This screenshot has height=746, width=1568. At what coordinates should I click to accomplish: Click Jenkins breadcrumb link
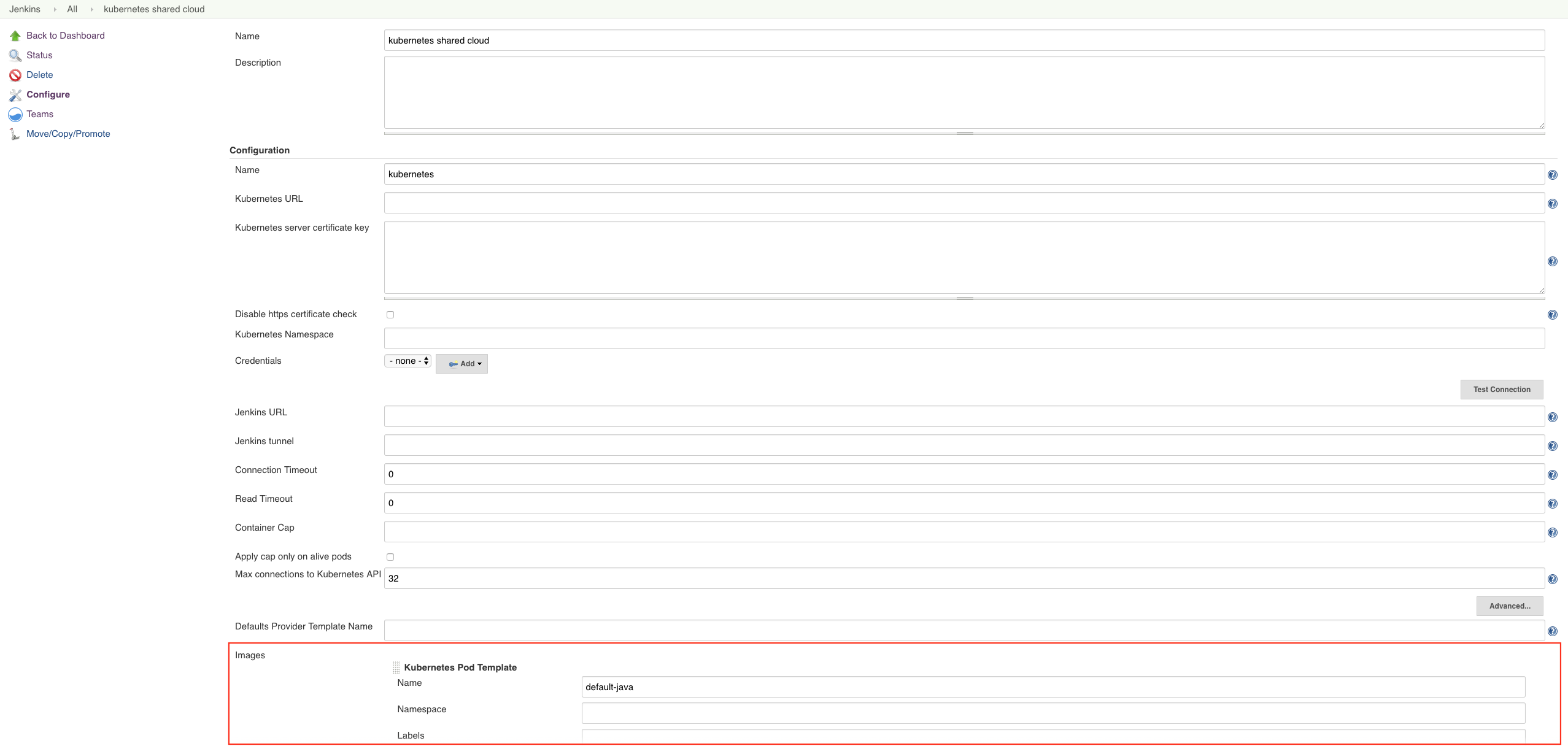[25, 9]
